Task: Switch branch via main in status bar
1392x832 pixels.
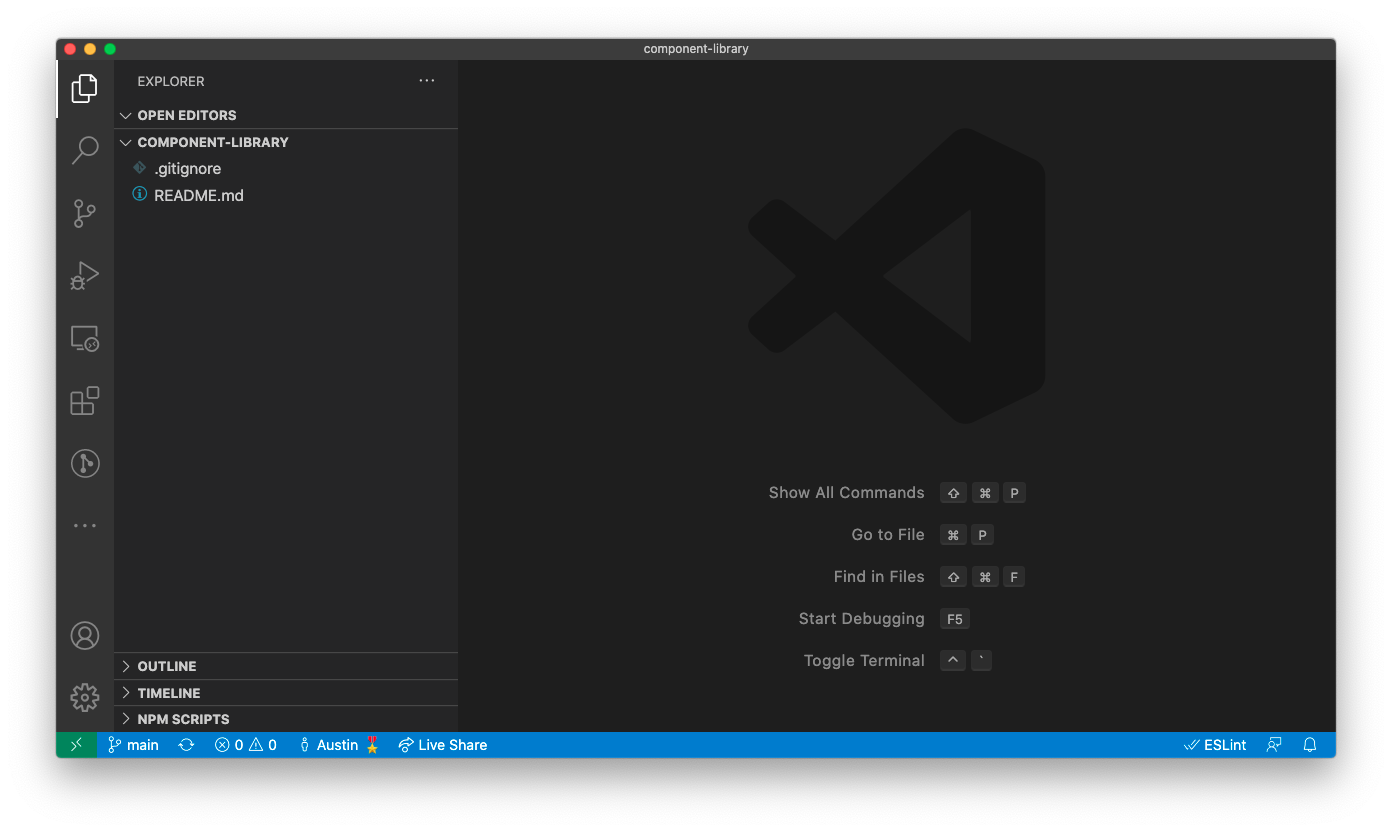Action: pos(133,745)
